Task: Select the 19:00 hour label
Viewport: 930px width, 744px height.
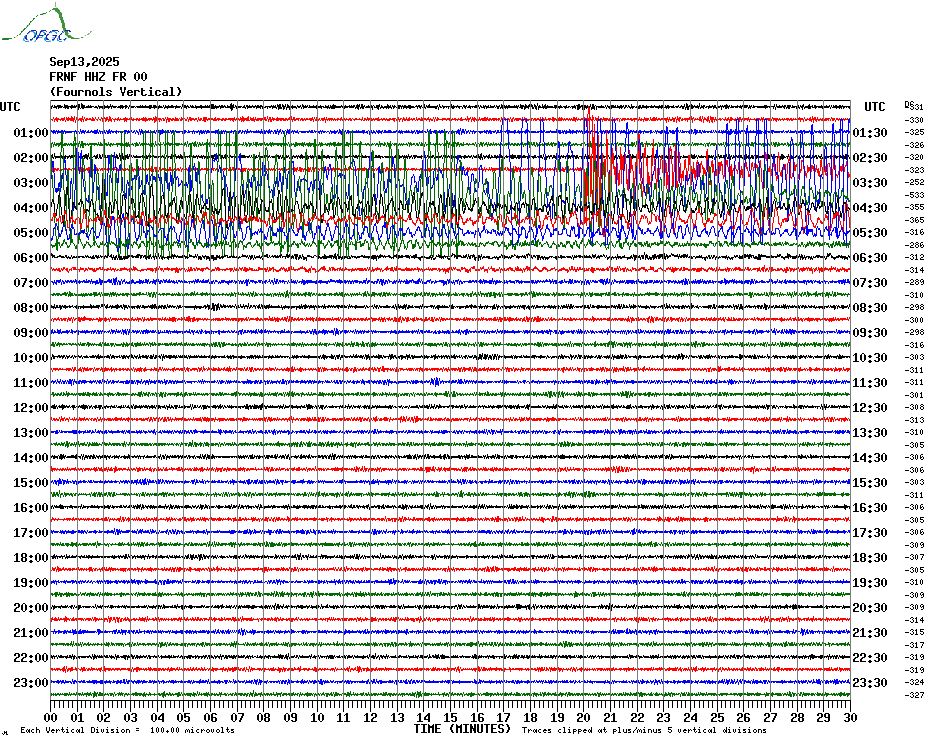Action: [x=31, y=583]
